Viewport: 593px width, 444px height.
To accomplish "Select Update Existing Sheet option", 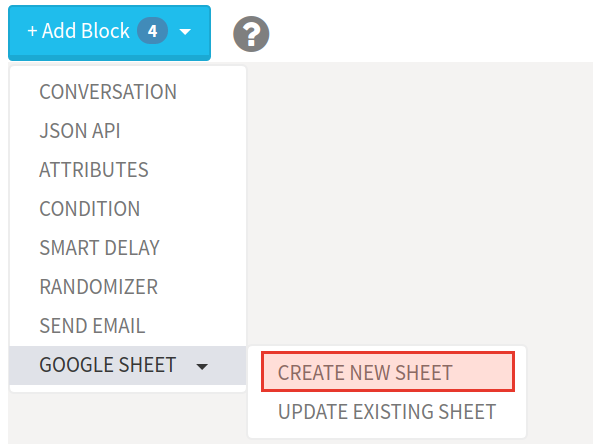I will [x=387, y=411].
